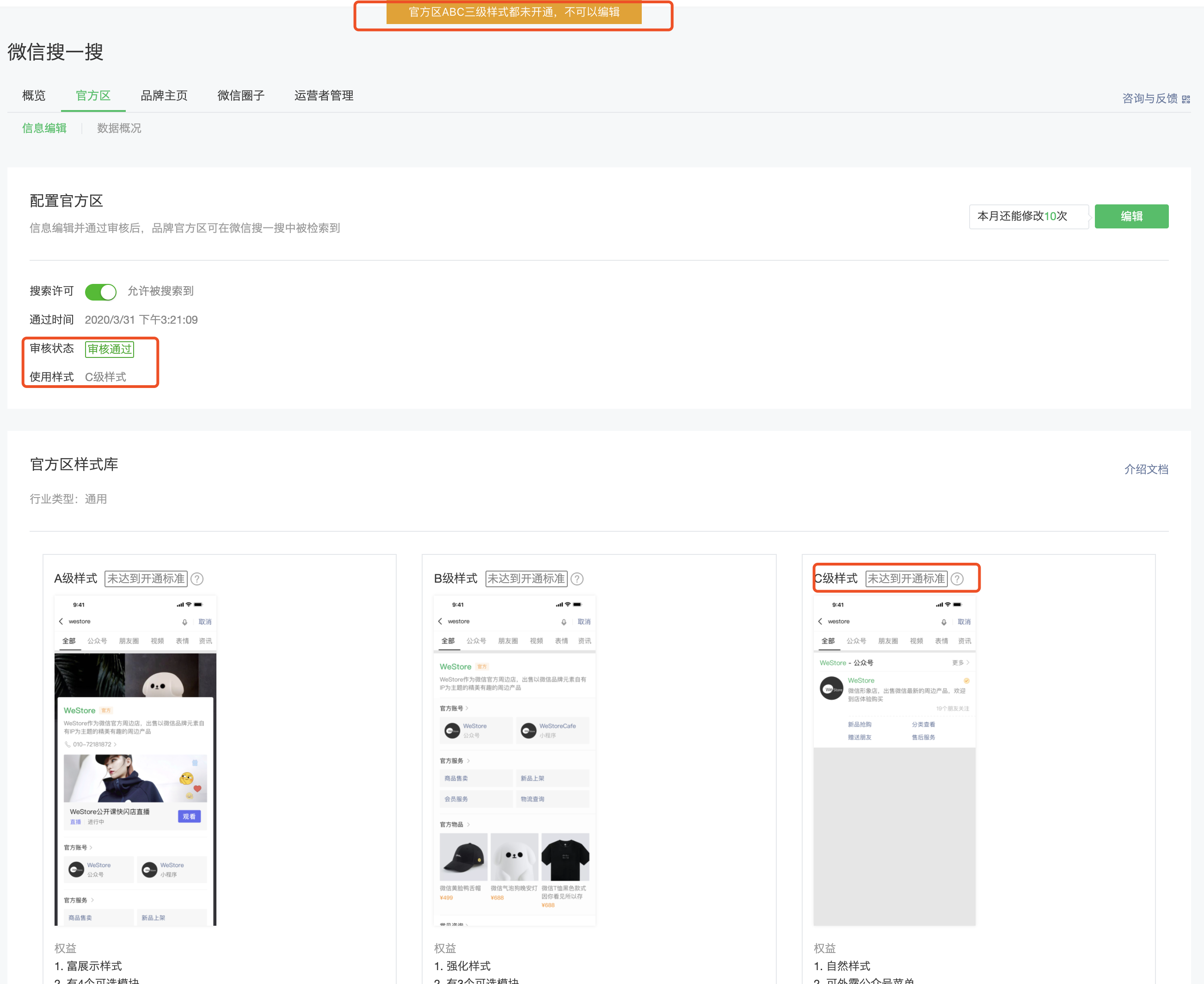
Task: Click back arrow in A级样式 preview
Action: (x=61, y=621)
